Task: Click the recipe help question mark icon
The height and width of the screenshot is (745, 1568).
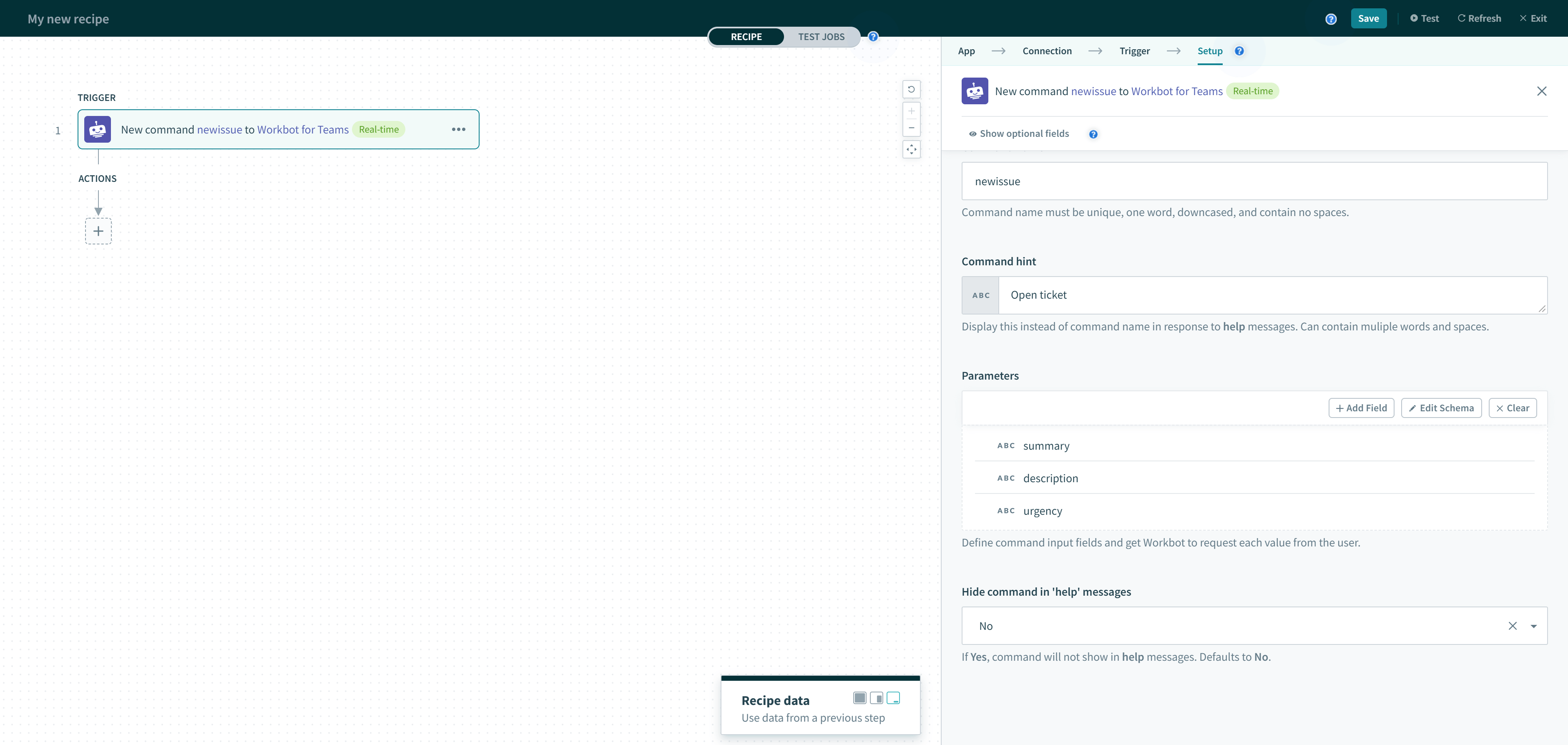Action: [x=873, y=37]
